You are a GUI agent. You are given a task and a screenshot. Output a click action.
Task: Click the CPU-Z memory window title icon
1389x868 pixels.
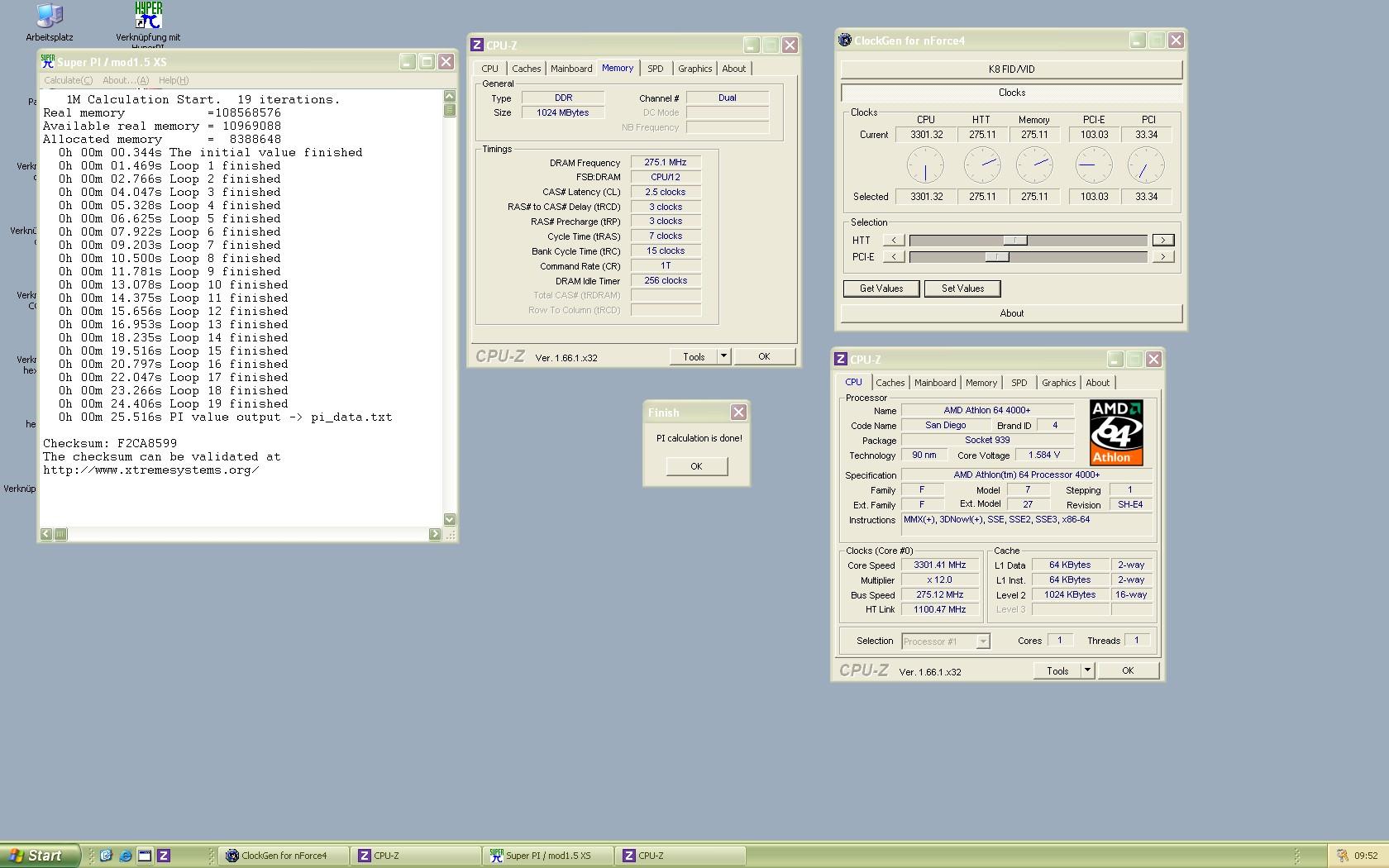[477, 45]
